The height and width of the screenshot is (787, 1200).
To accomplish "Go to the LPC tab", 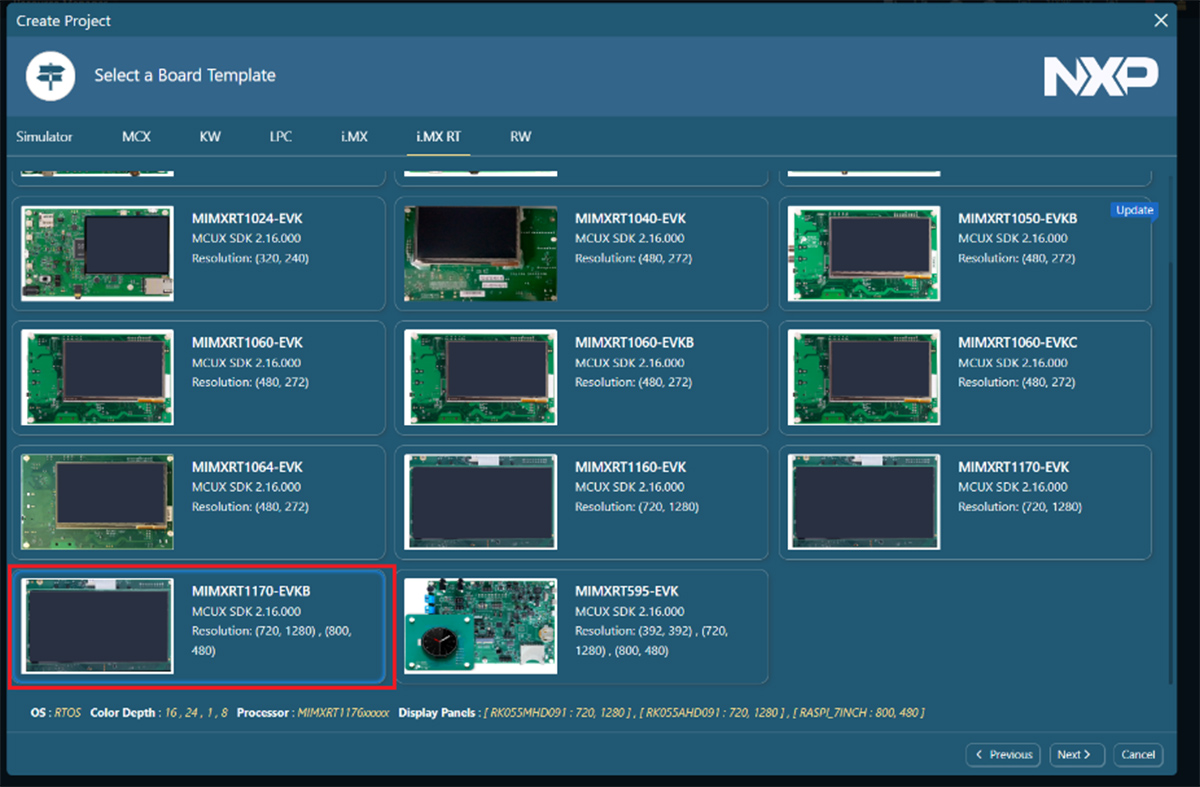I will point(281,137).
